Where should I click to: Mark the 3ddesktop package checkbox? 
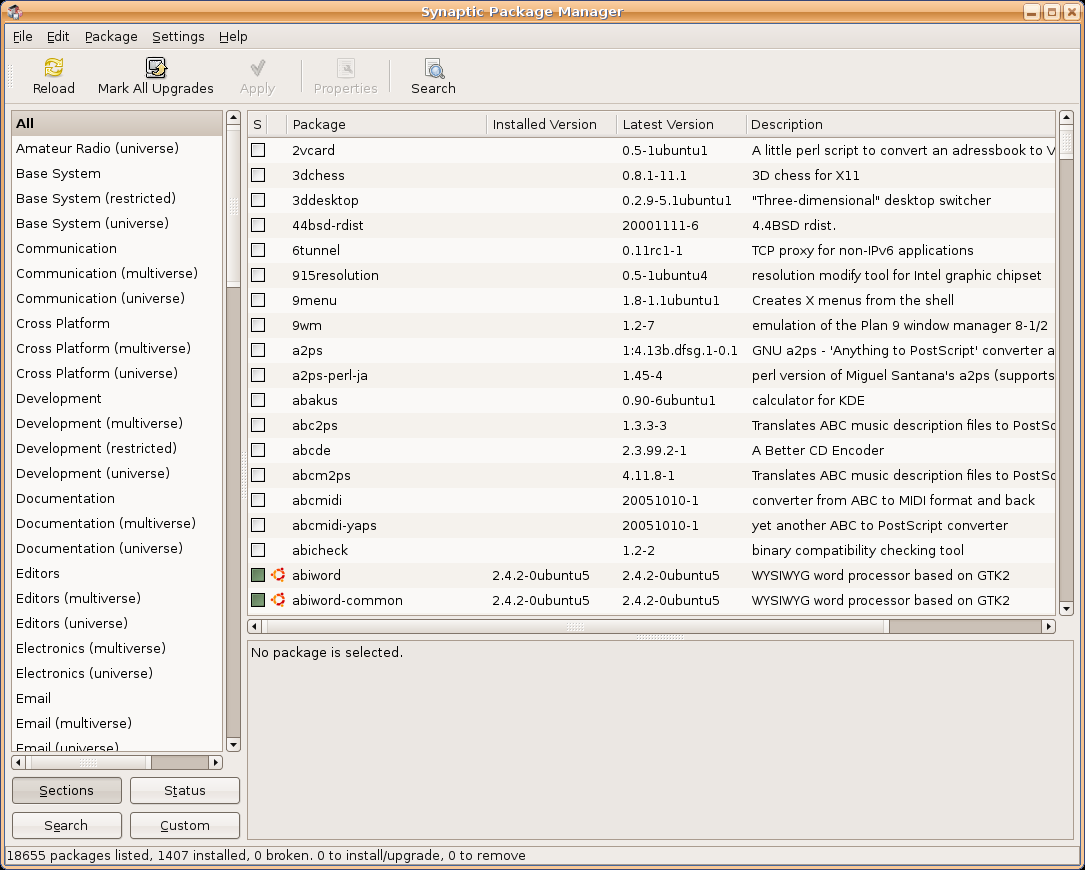(x=258, y=200)
